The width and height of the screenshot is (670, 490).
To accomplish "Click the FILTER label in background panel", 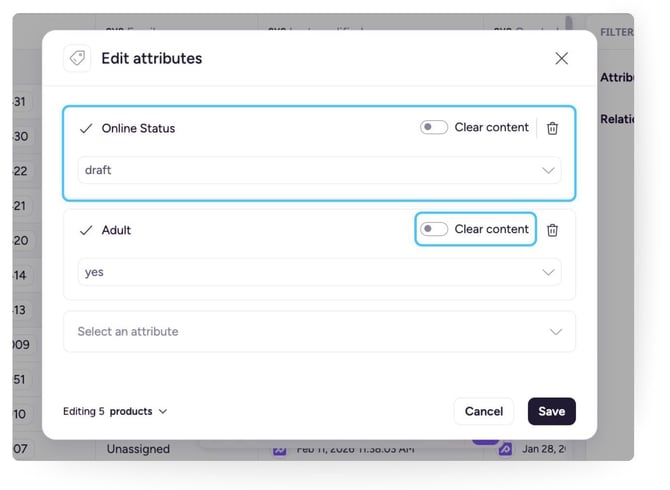I will (x=617, y=32).
